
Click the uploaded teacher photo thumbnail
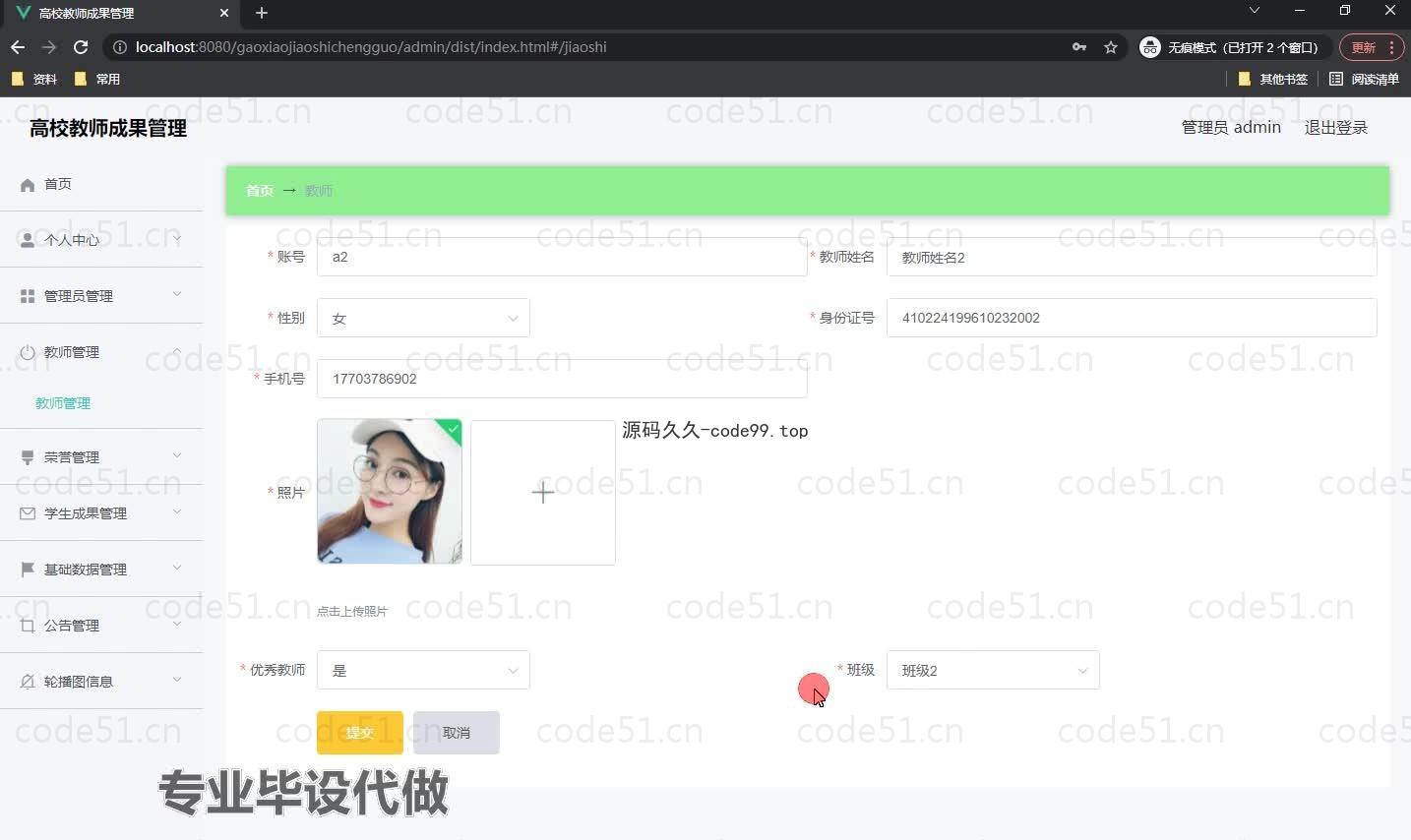390,492
